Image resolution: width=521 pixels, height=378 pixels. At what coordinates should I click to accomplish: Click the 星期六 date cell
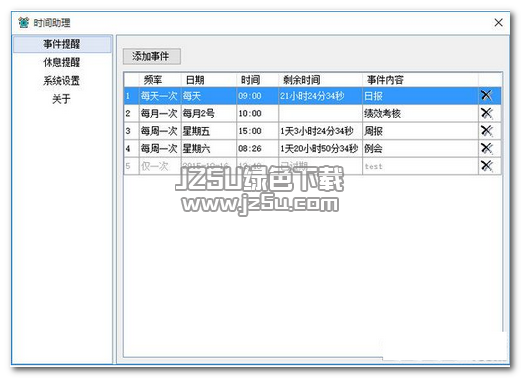[x=209, y=148]
